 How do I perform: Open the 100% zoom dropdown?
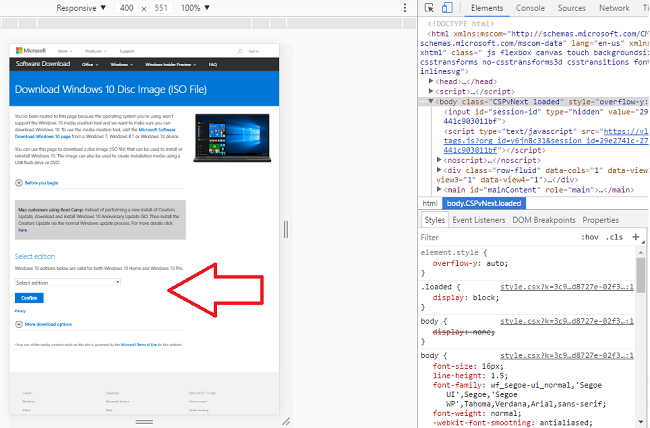[195, 8]
